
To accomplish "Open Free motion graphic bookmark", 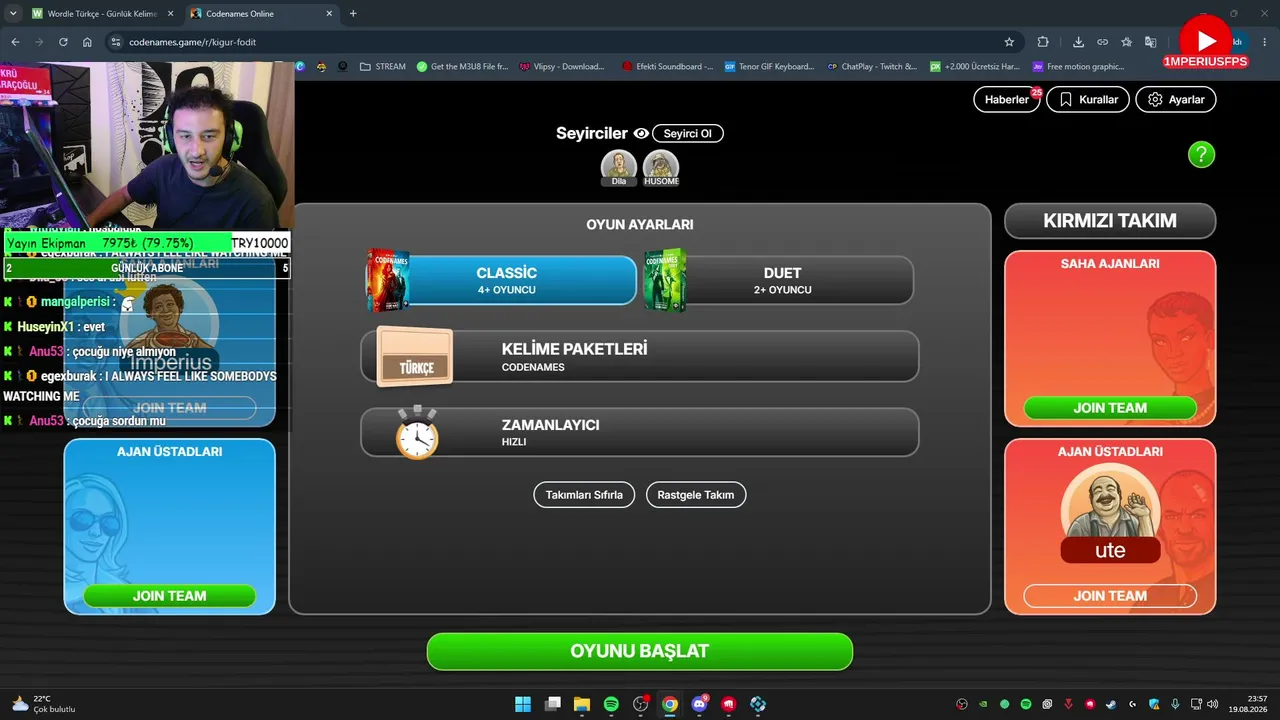I will [x=1079, y=67].
